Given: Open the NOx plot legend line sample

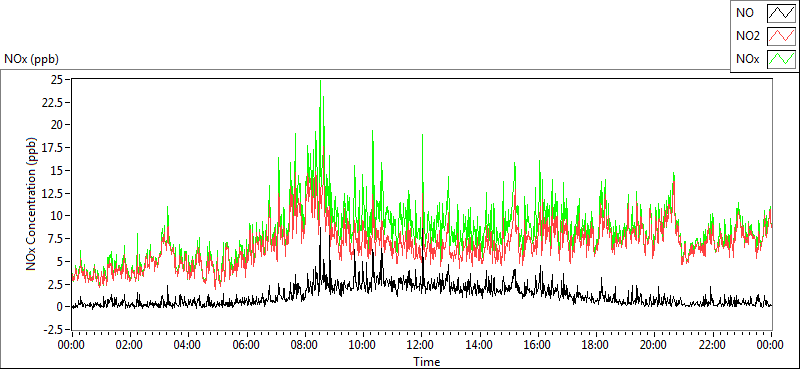Looking at the screenshot, I should click(781, 59).
